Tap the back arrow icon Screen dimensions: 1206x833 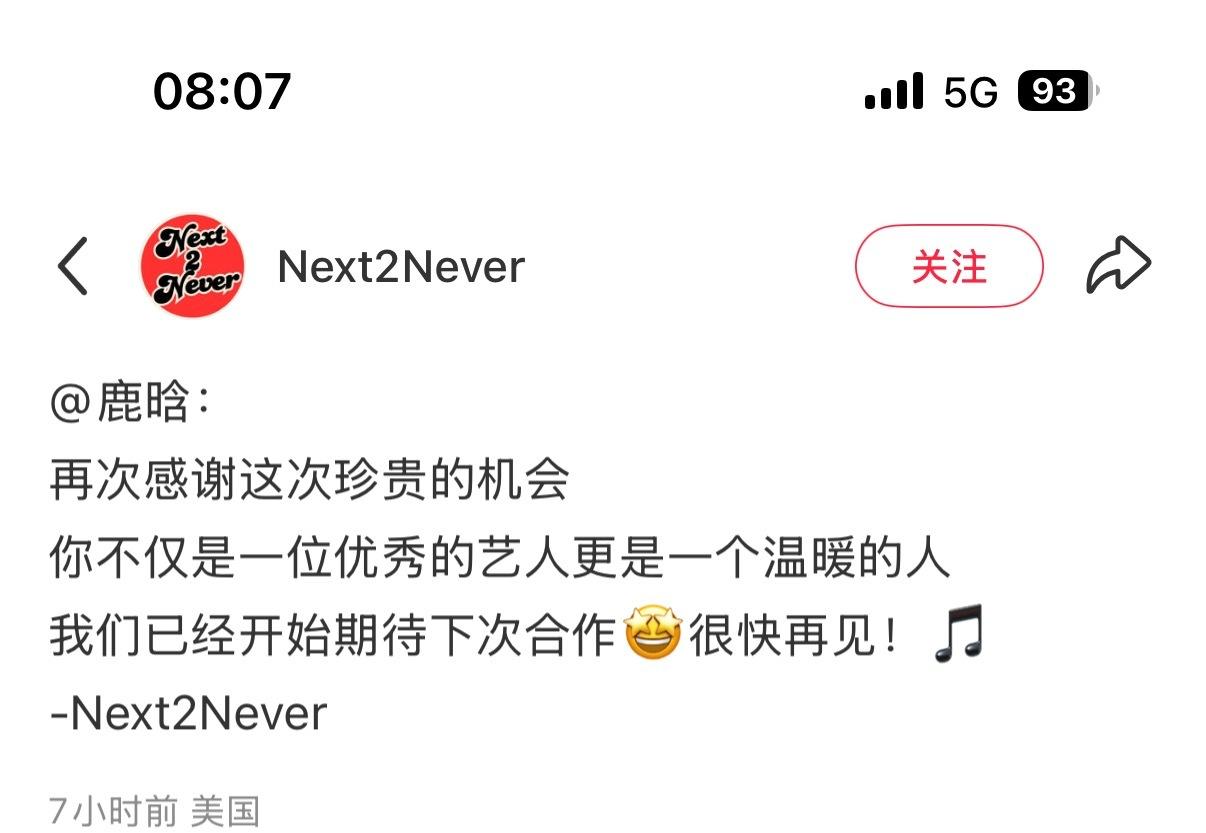pyautogui.click(x=73, y=266)
